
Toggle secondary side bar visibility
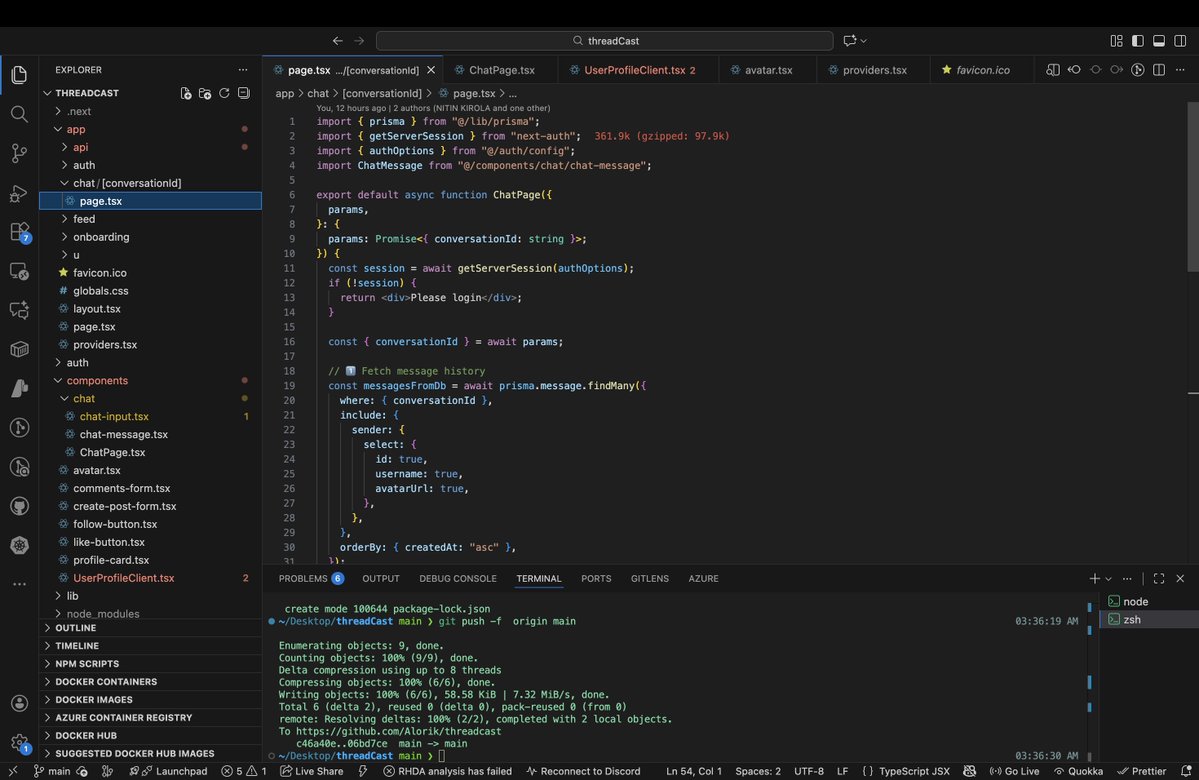1180,41
